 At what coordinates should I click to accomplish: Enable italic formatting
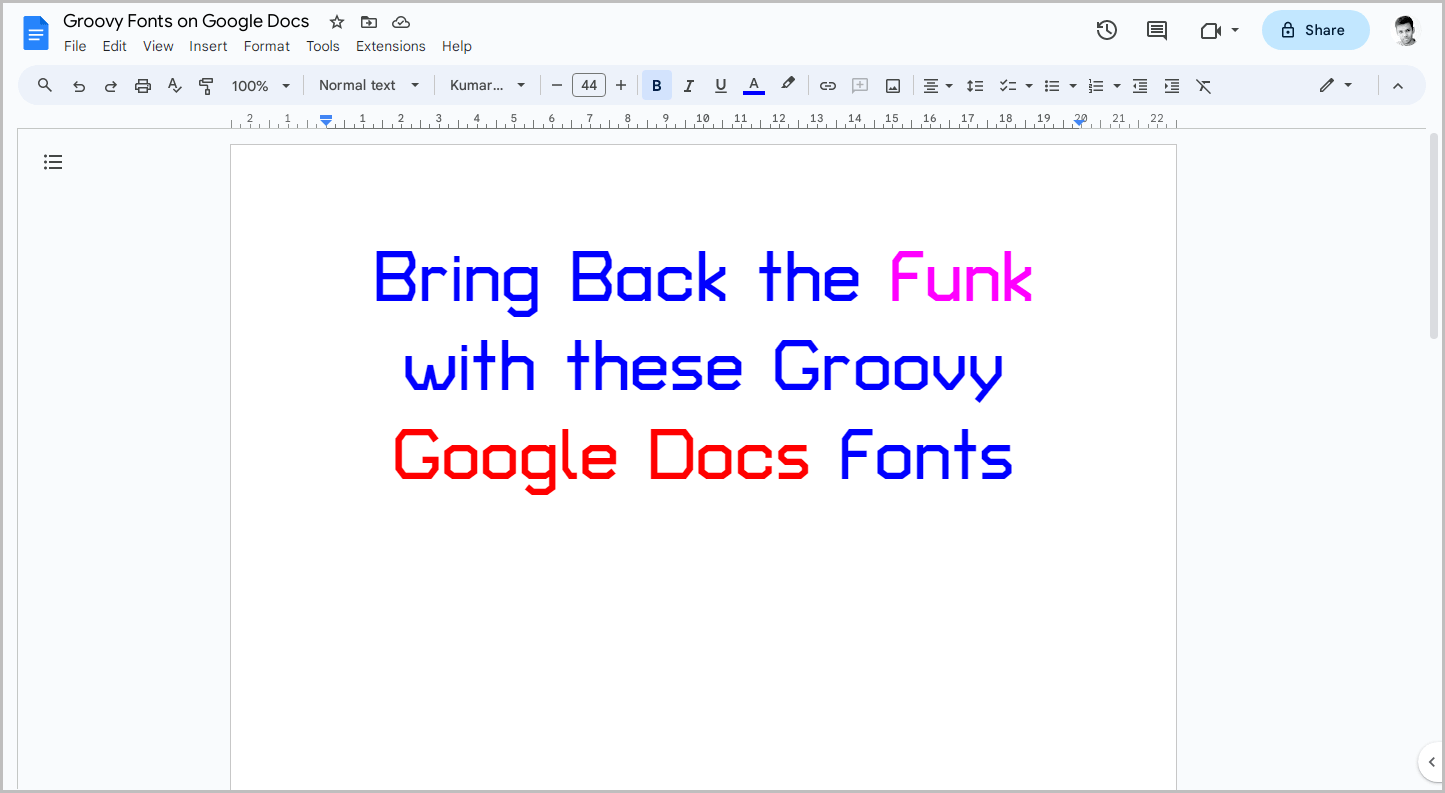tap(688, 85)
